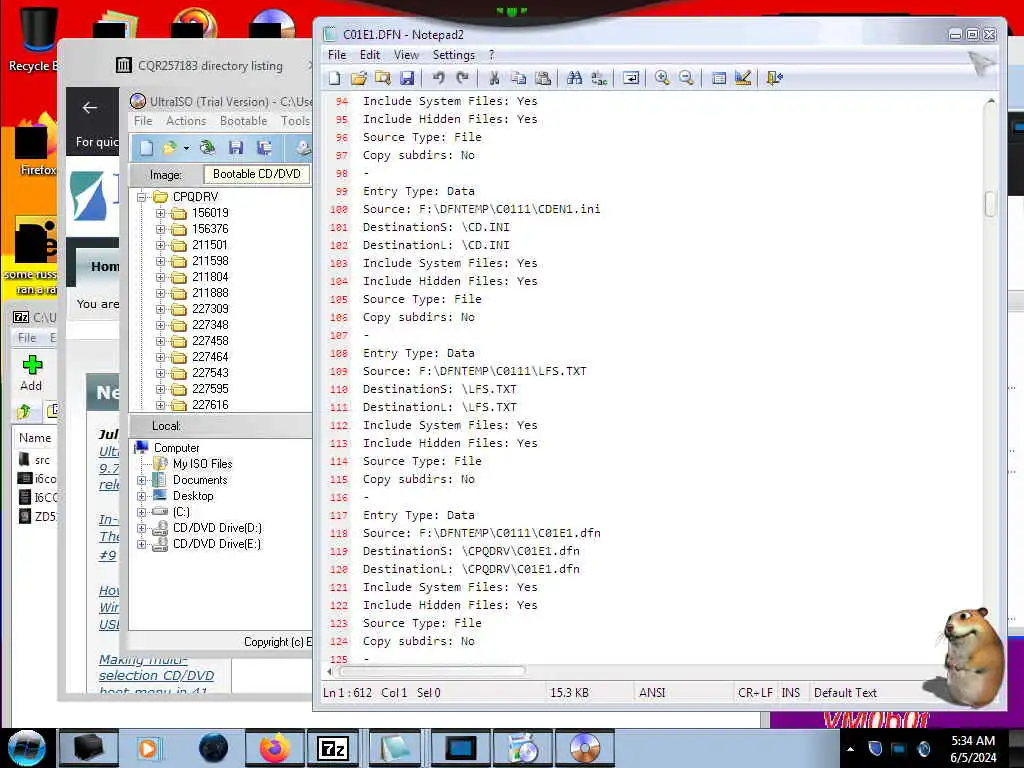
Task: Expand folder 227309 in UltraISO tree
Action: (161, 309)
